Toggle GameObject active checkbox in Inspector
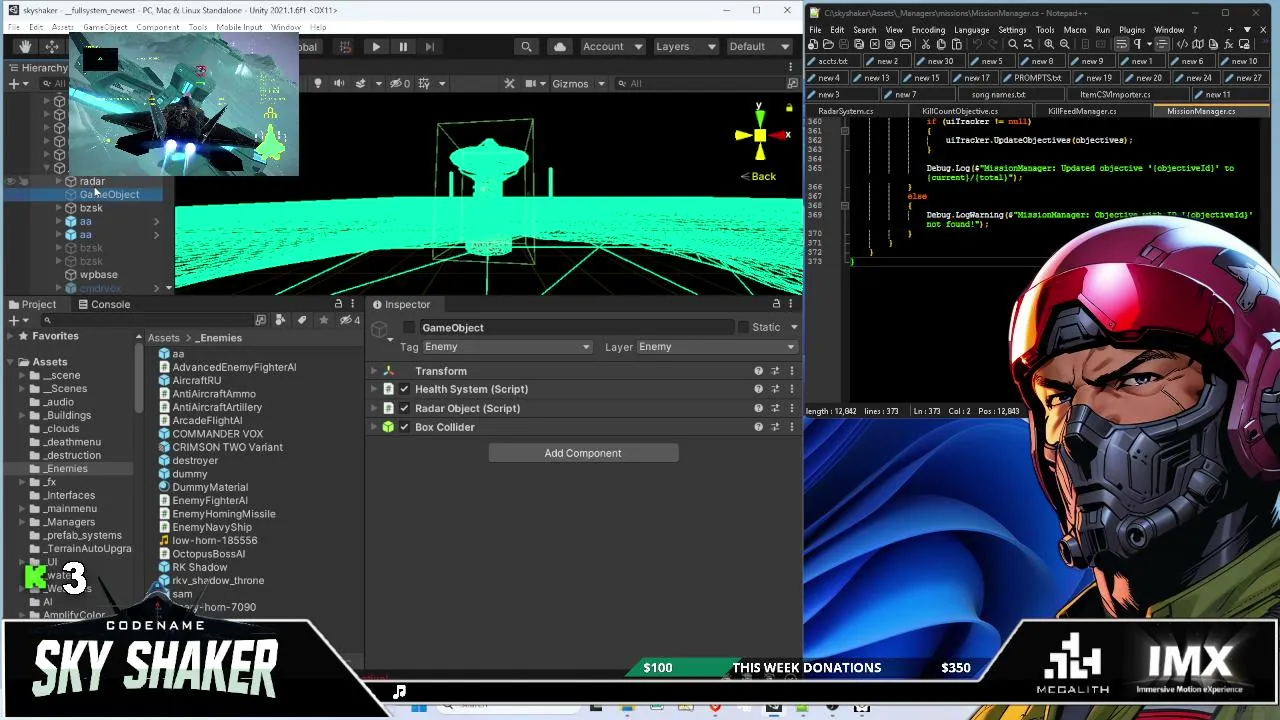This screenshot has height=720, width=1280. tap(409, 328)
